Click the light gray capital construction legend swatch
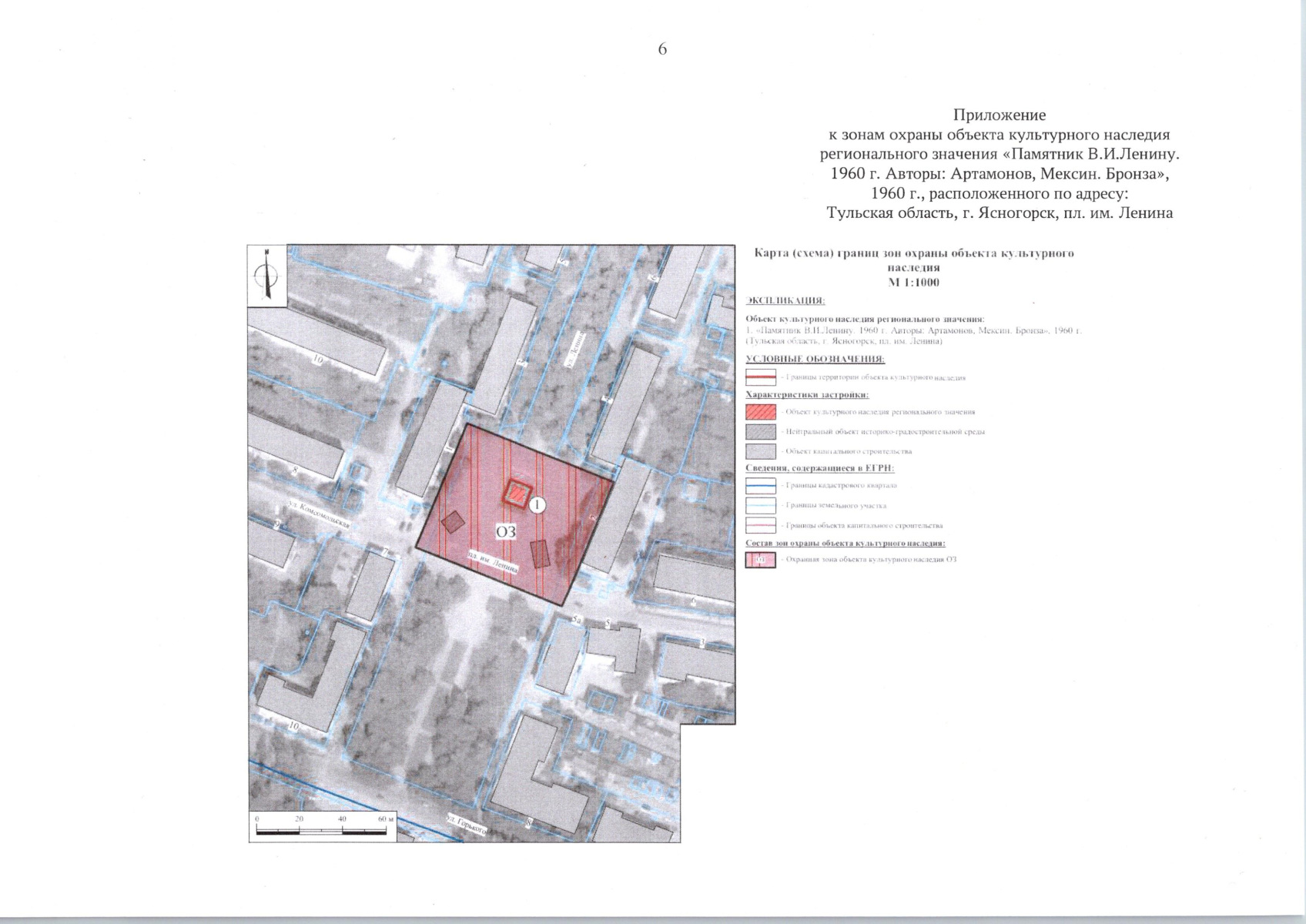This screenshot has width=1306, height=924. point(760,451)
